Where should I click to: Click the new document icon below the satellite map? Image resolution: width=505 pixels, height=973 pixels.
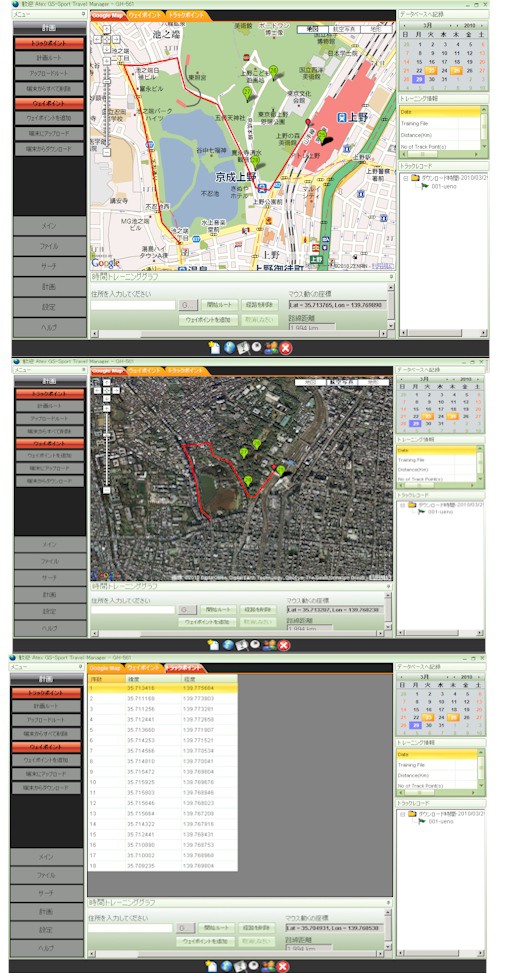213,645
